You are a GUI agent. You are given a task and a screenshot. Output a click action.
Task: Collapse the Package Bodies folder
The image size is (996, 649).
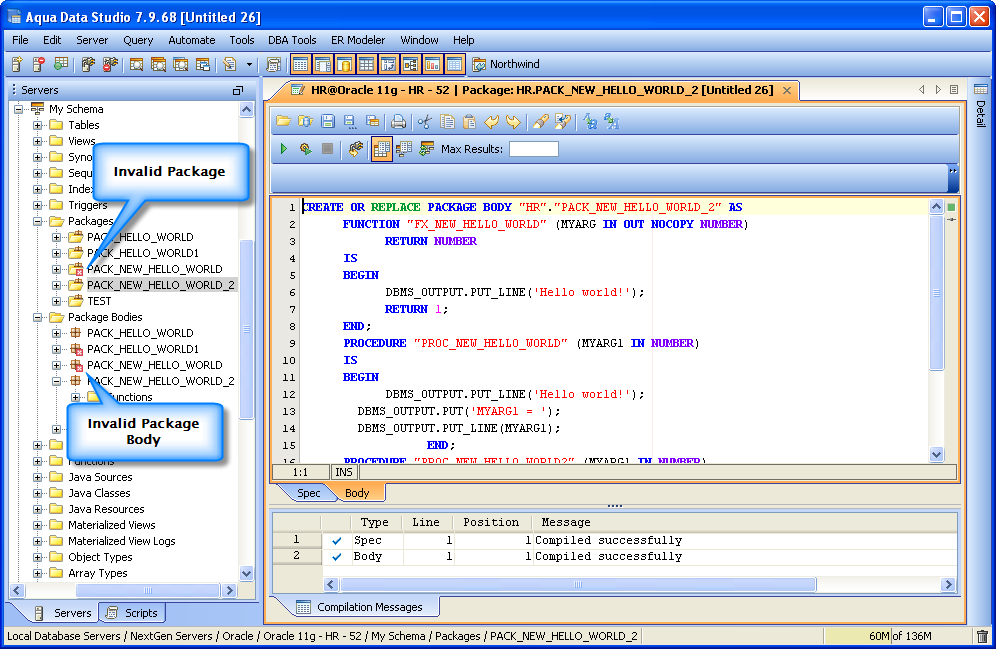pos(38,317)
